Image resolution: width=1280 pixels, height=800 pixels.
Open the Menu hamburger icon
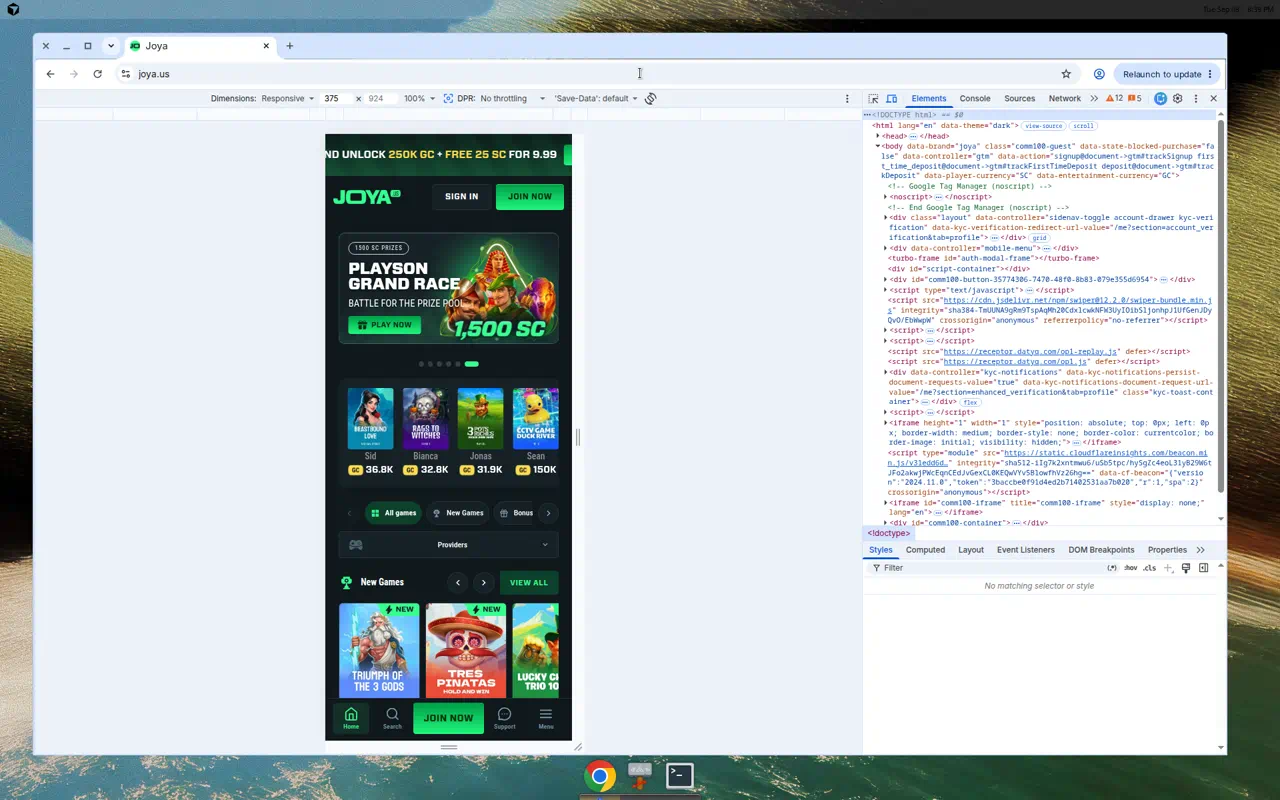546,718
